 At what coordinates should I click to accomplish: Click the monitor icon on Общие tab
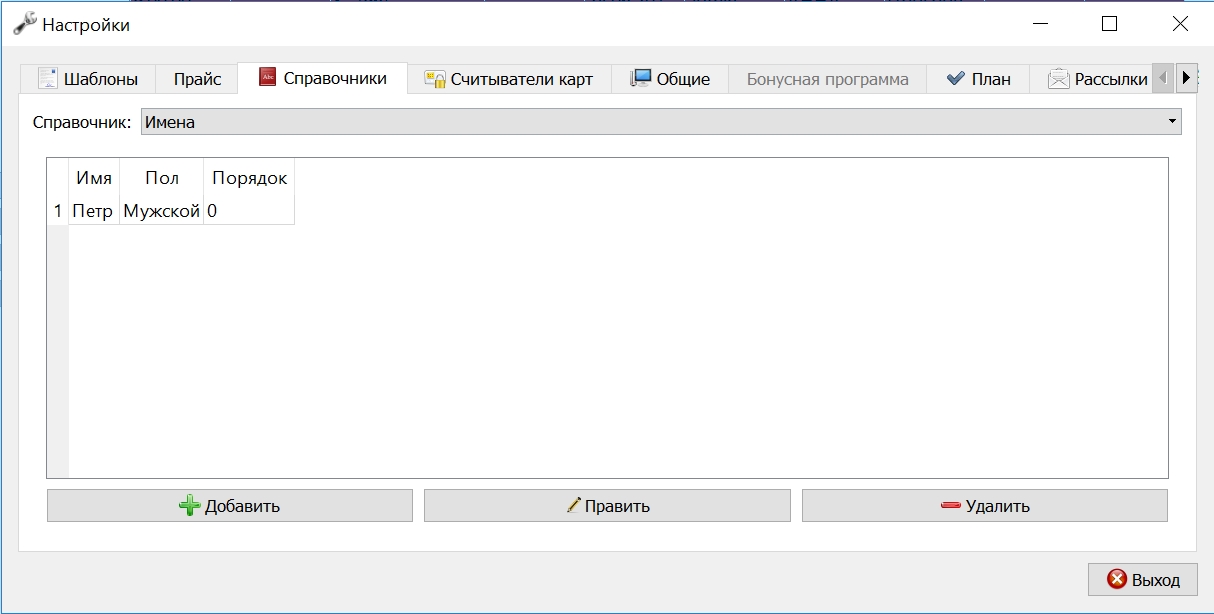[x=640, y=78]
